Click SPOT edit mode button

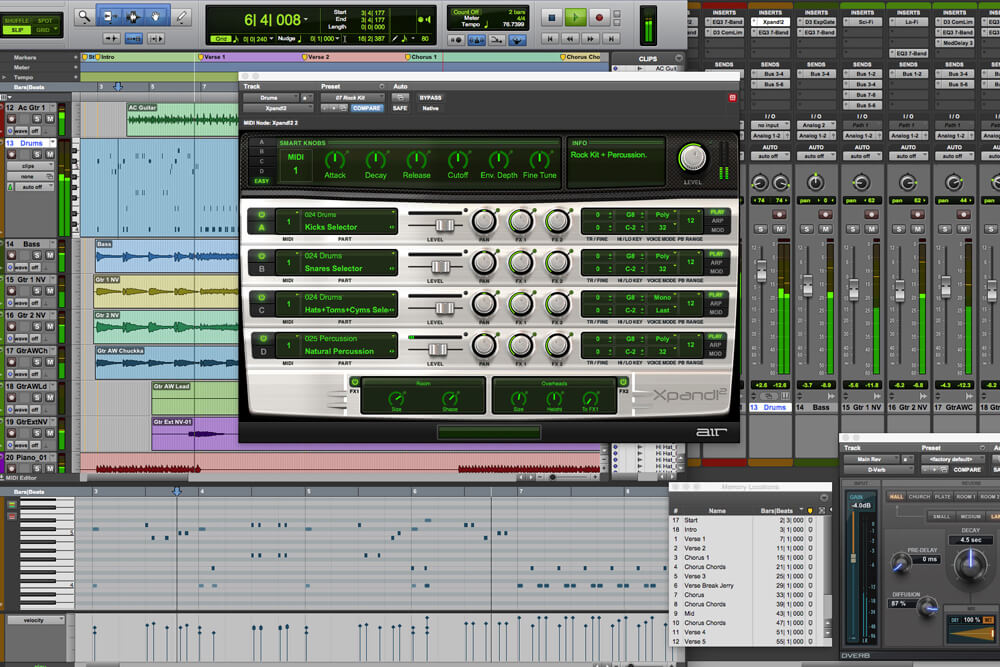pyautogui.click(x=45, y=21)
